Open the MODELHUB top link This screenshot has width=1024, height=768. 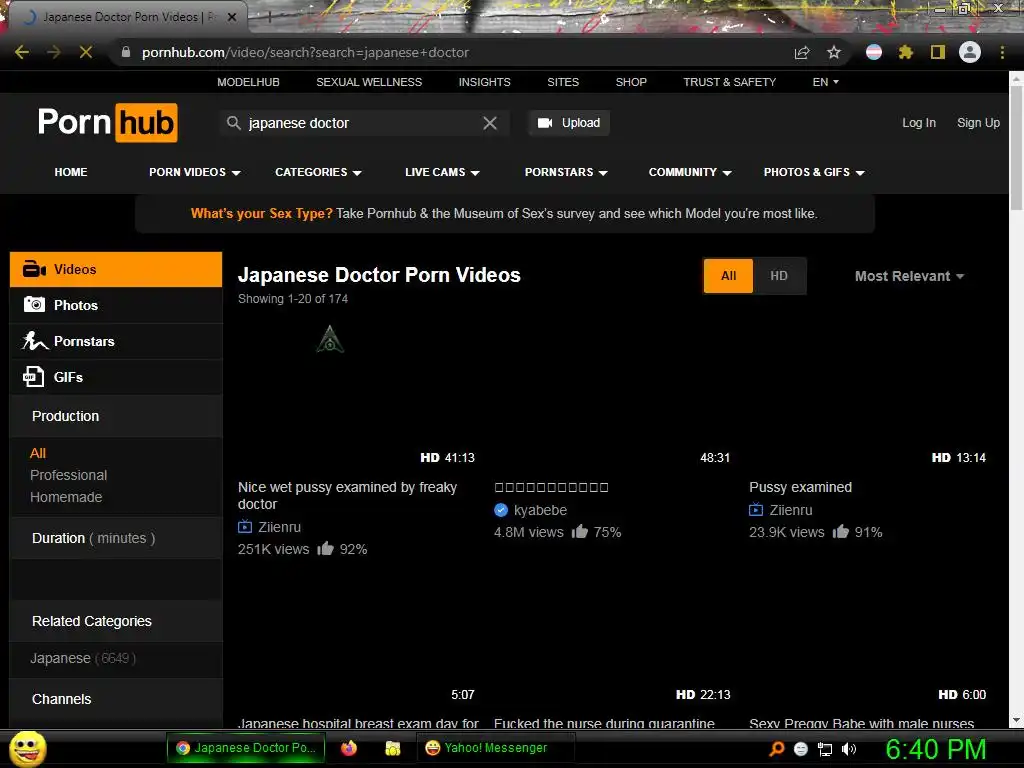coord(248,82)
